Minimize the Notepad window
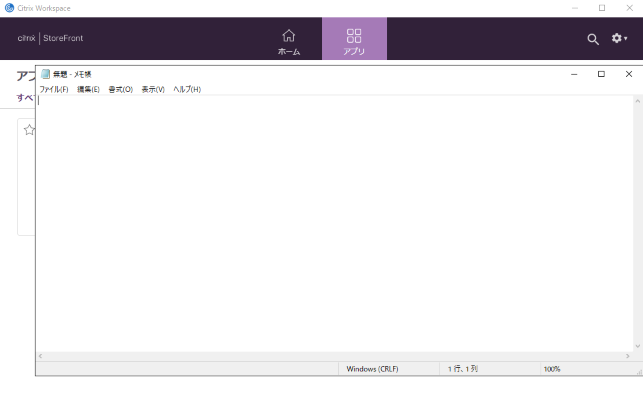 pos(574,74)
